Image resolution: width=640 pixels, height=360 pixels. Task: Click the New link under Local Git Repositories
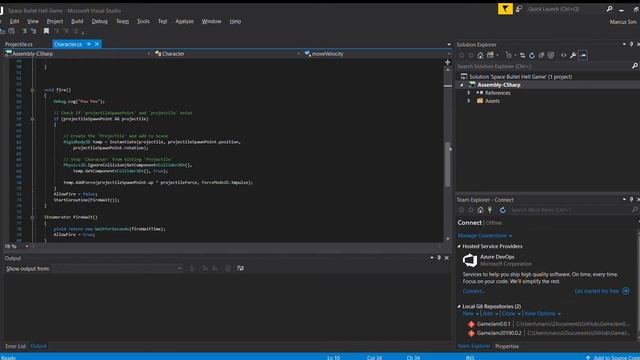click(468, 313)
